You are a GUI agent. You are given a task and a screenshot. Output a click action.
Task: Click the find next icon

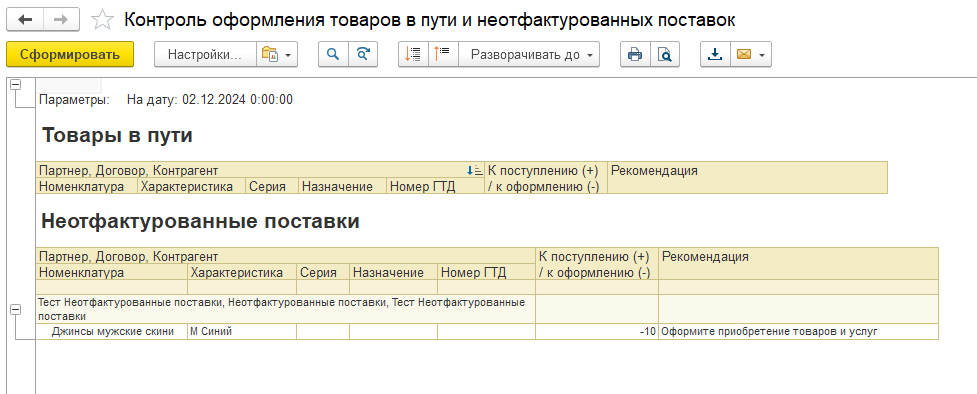363,54
